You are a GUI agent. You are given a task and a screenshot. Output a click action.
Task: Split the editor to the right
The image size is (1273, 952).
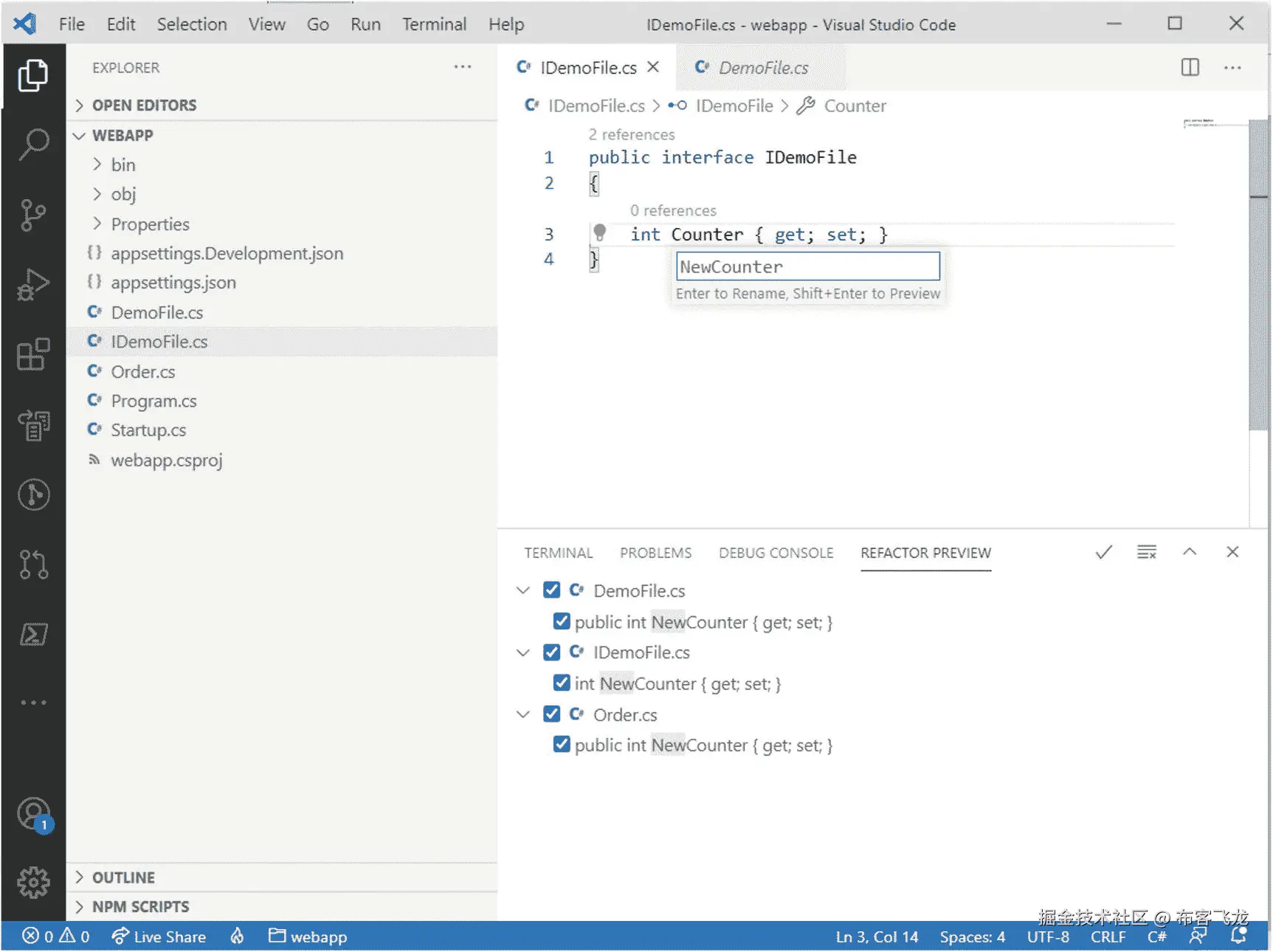pos(1190,67)
